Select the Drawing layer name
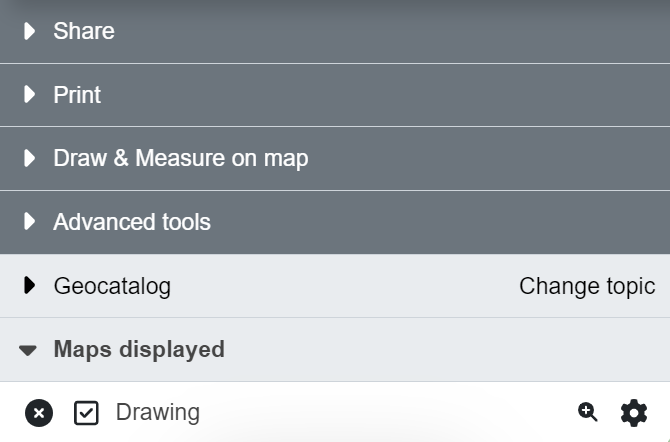 point(158,412)
